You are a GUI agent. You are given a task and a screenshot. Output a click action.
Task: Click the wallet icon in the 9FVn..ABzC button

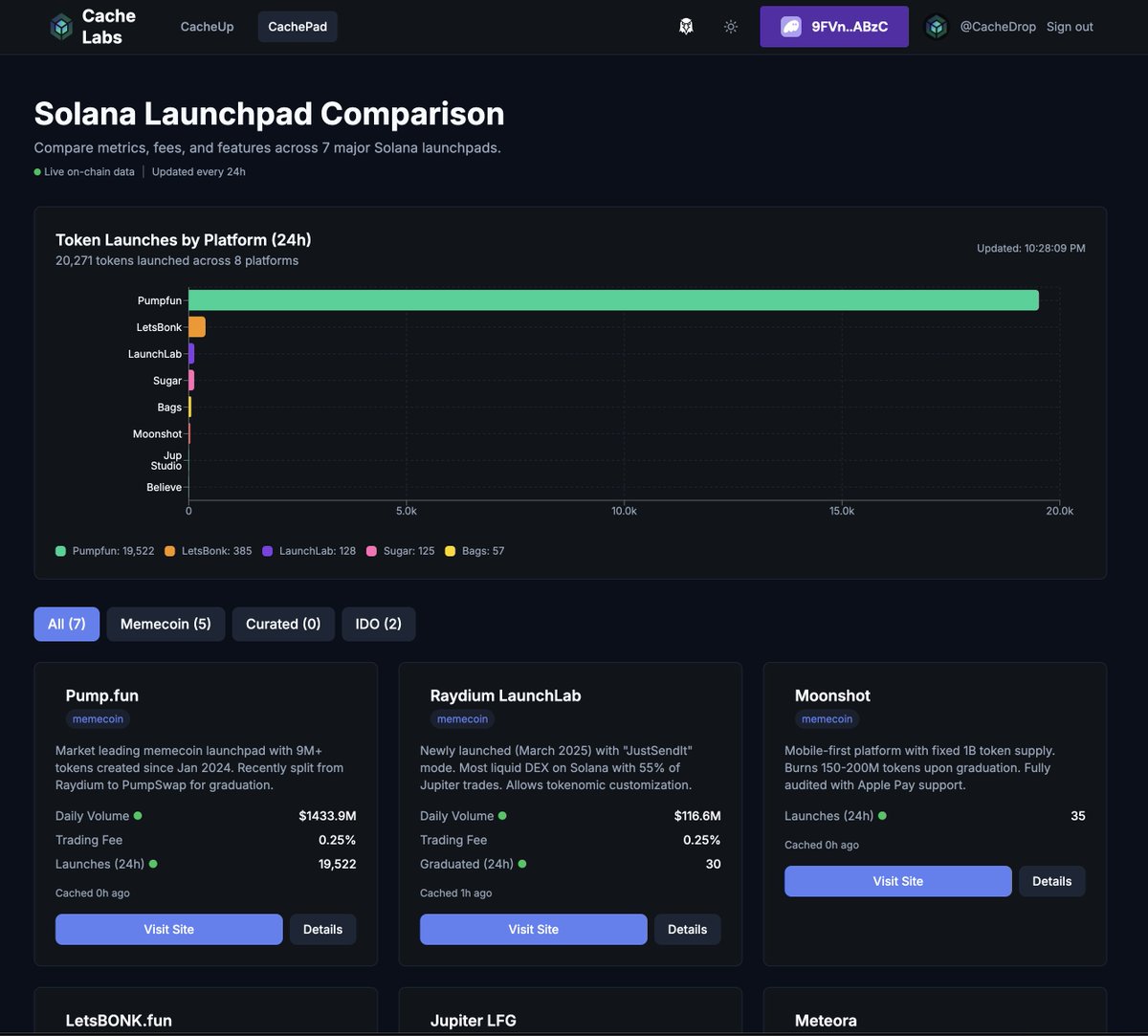coord(791,27)
